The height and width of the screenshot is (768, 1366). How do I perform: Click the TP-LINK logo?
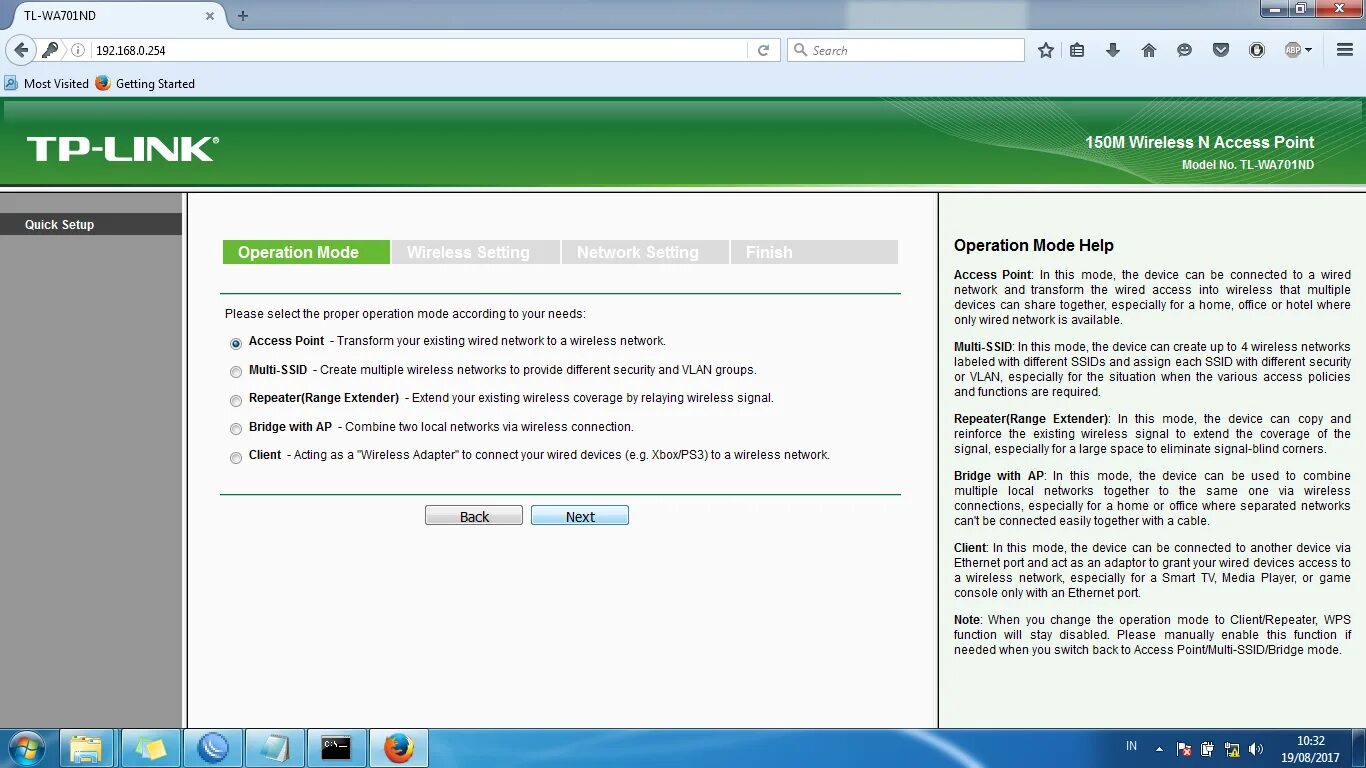[122, 149]
